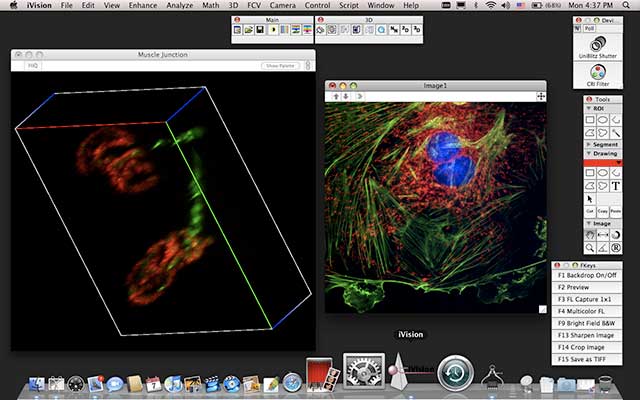Click the Wi-Fi icon in menu bar
The height and width of the screenshot is (400, 640).
(491, 5)
